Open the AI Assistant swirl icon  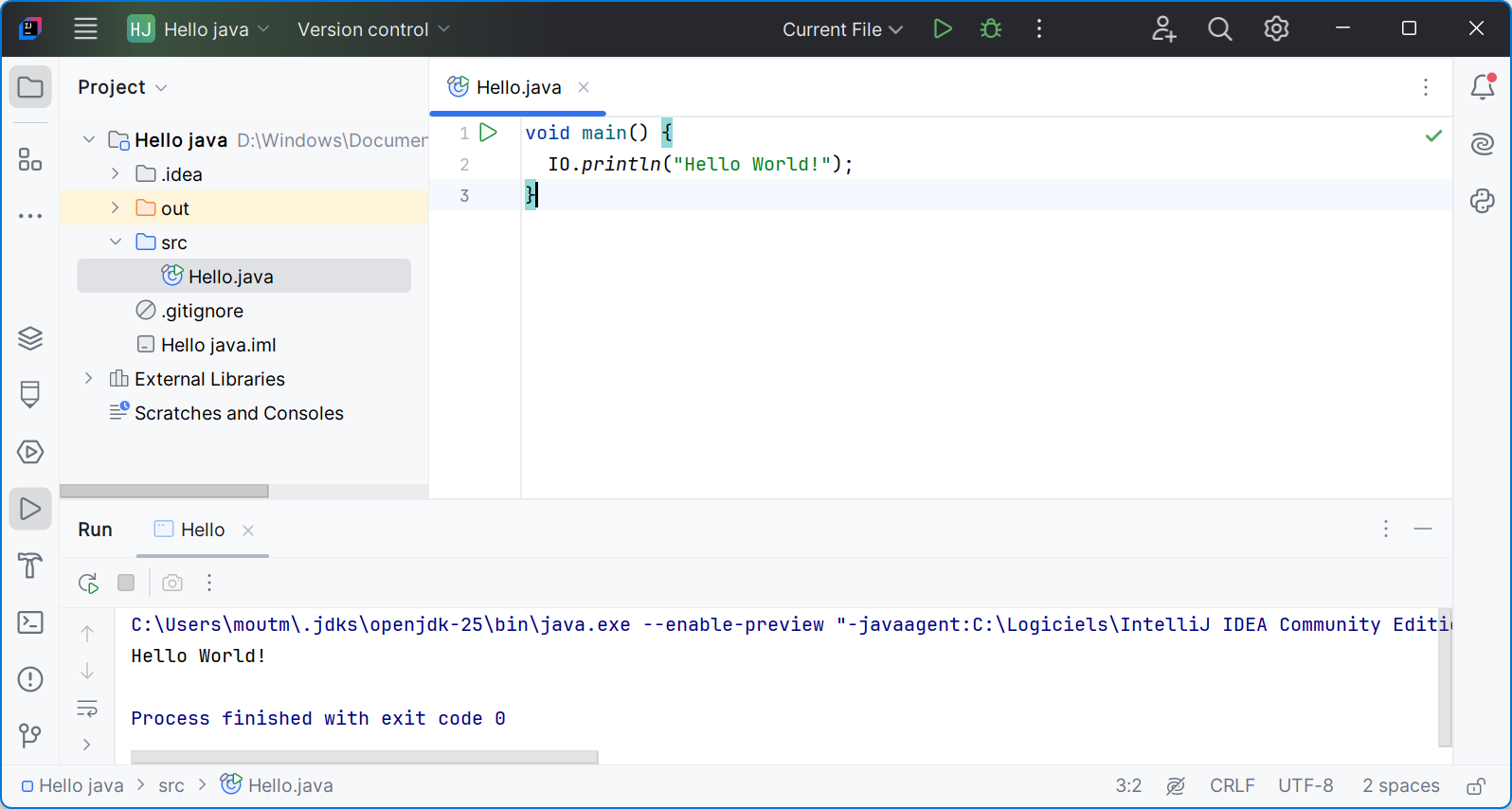(x=1483, y=144)
